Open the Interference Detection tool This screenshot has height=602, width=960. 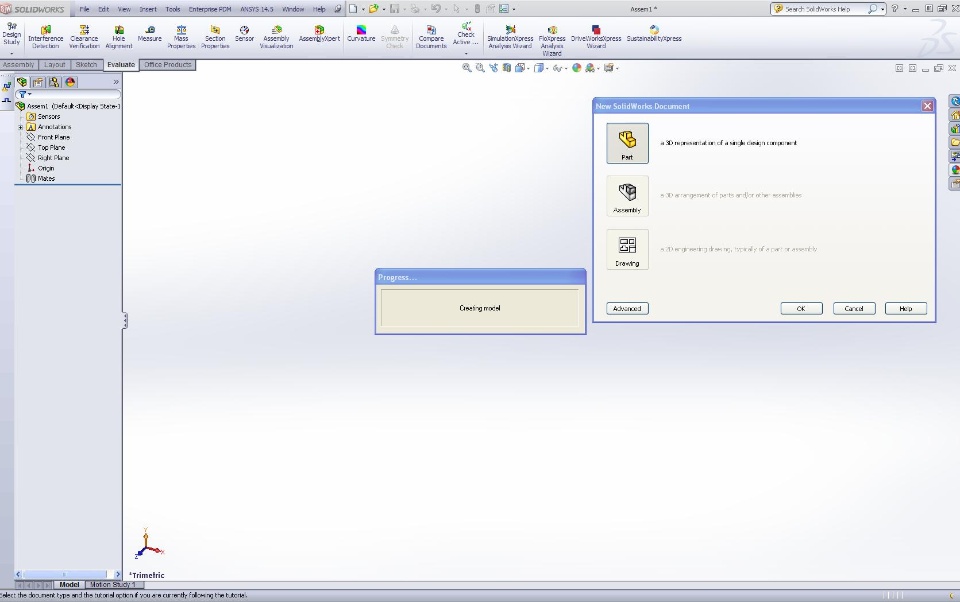point(45,37)
